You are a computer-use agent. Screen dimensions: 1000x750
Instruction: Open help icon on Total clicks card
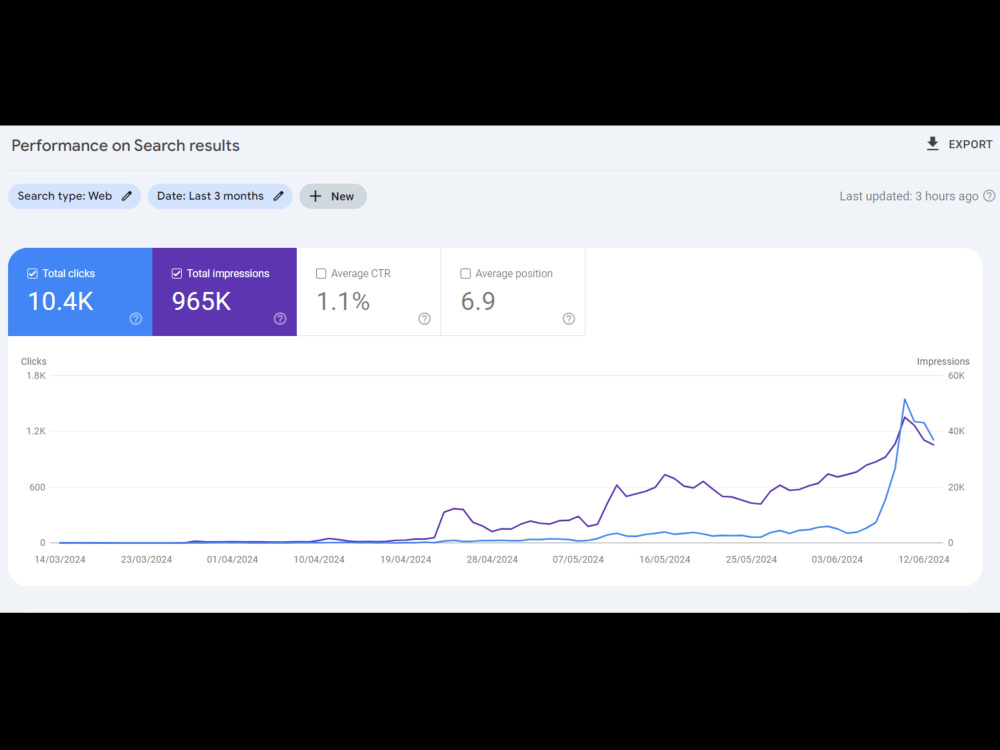tap(136, 319)
